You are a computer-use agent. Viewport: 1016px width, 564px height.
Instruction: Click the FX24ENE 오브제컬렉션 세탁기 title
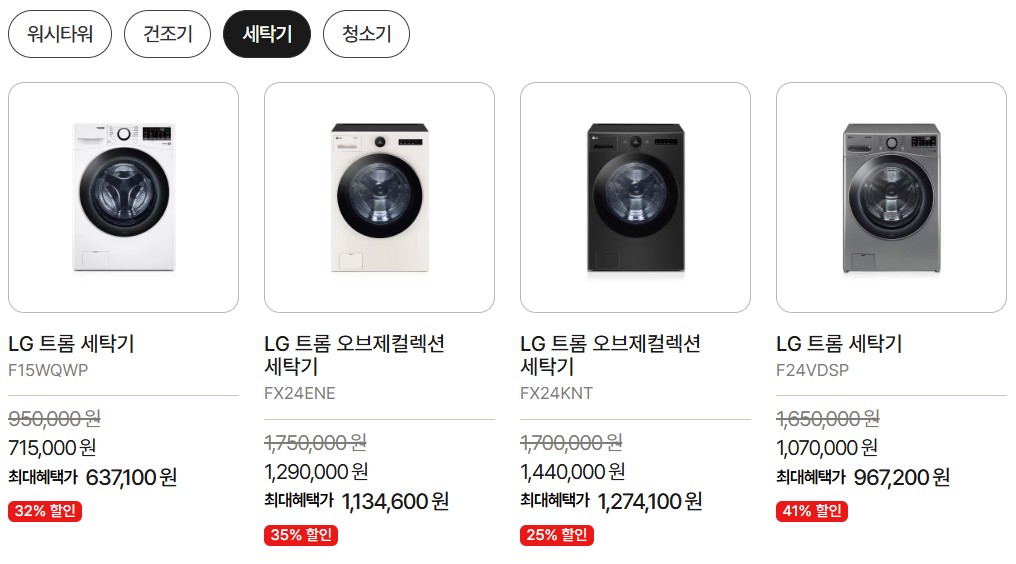354,355
